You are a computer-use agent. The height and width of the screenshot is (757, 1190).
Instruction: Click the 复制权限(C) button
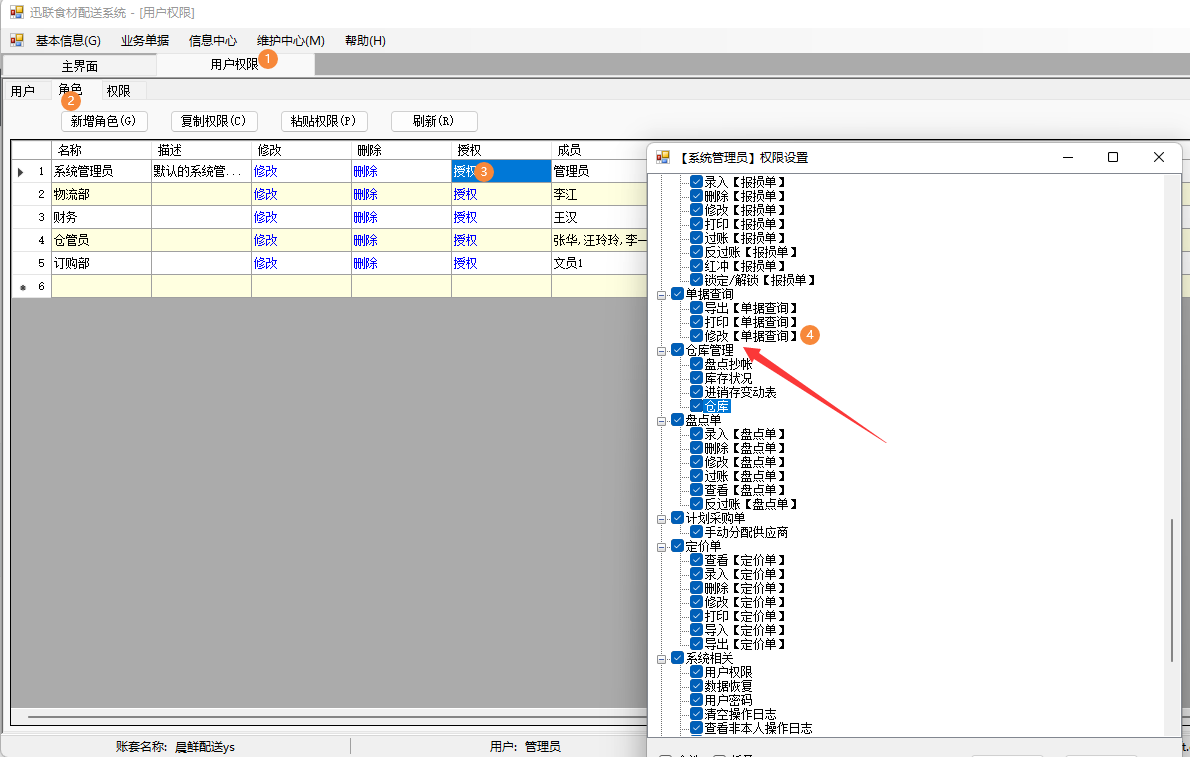click(x=214, y=121)
